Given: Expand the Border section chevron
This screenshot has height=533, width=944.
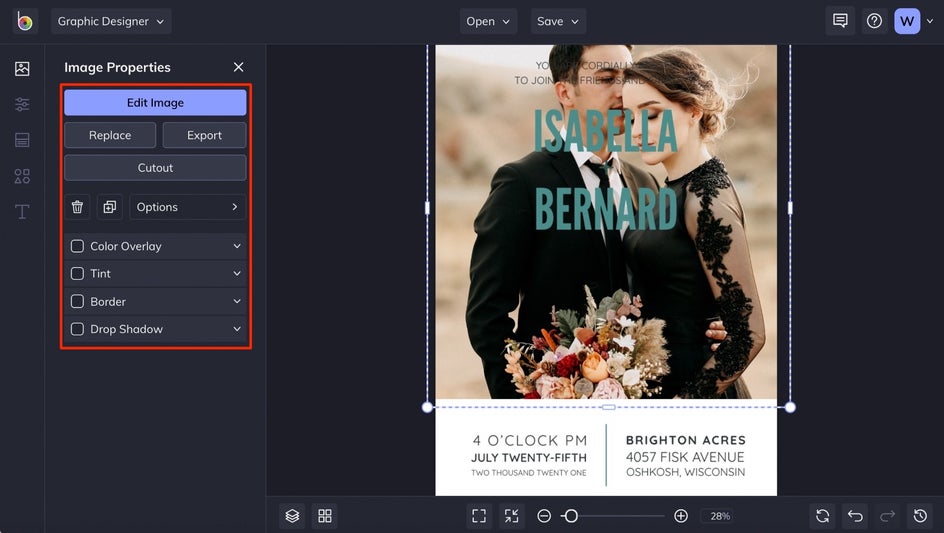Looking at the screenshot, I should click(x=237, y=301).
